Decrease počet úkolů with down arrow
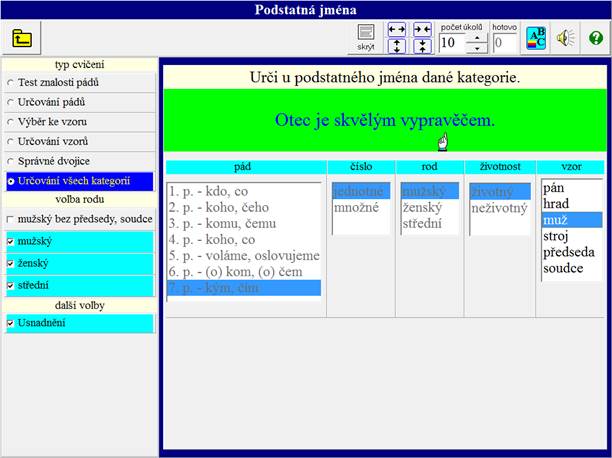The width and height of the screenshot is (612, 458). tap(477, 47)
